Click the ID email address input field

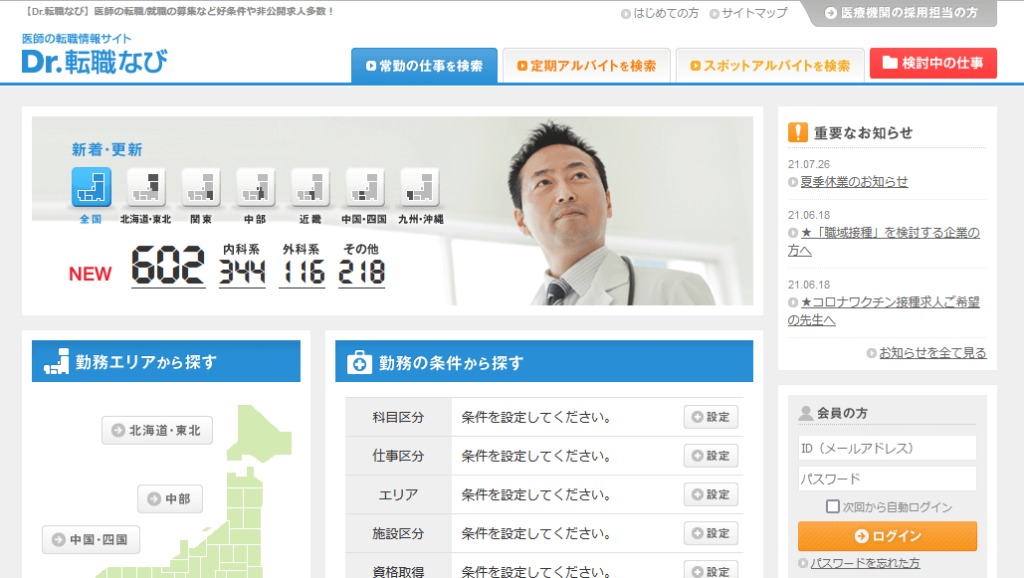click(x=886, y=447)
